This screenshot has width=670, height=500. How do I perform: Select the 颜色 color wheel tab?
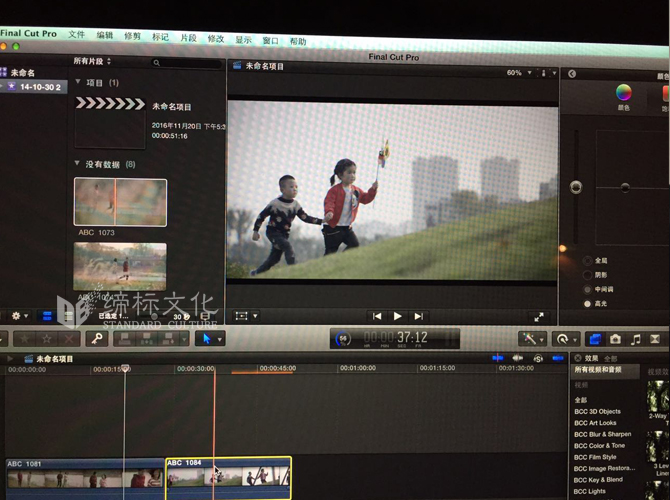click(623, 97)
